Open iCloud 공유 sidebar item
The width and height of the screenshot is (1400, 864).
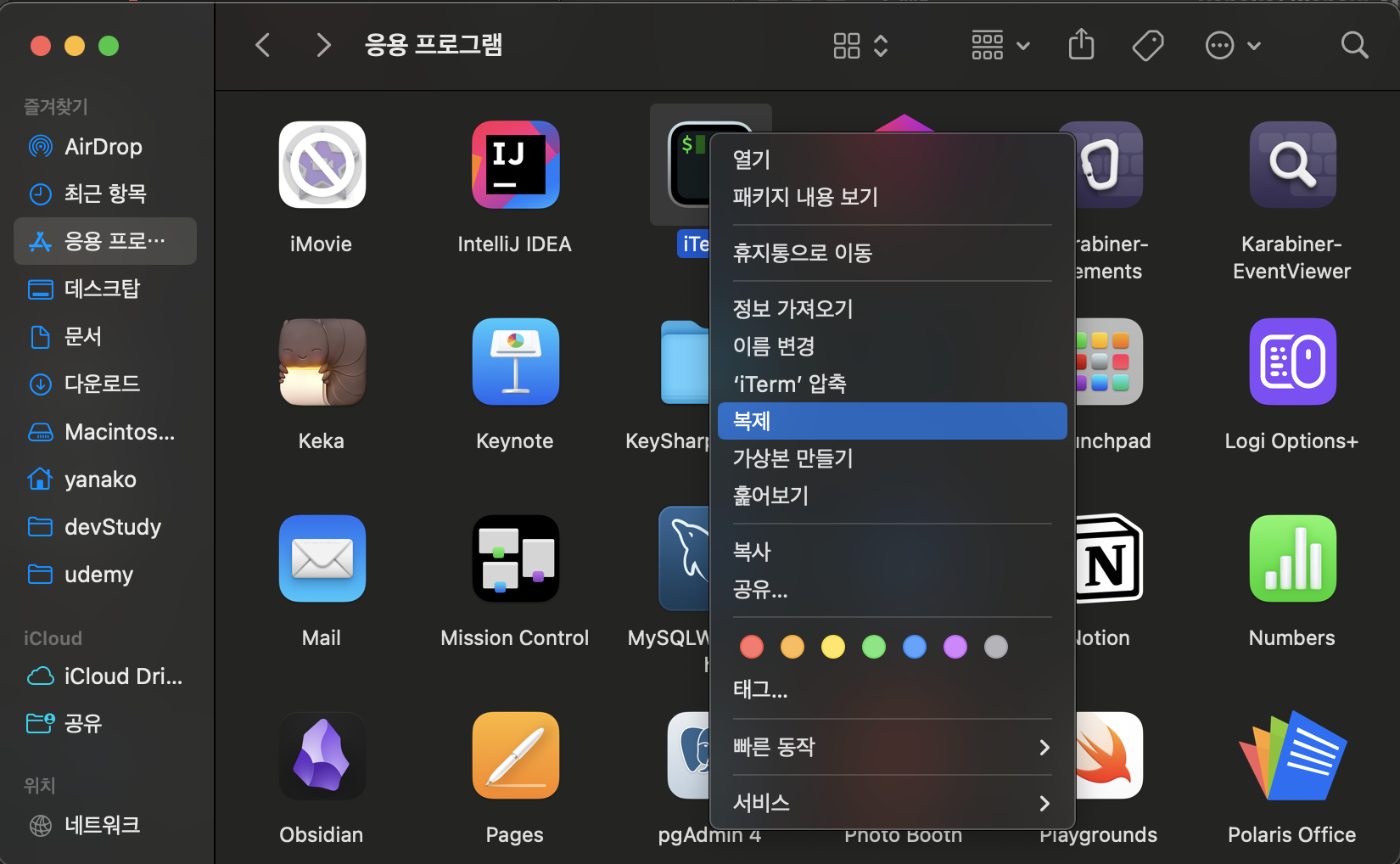(105, 723)
